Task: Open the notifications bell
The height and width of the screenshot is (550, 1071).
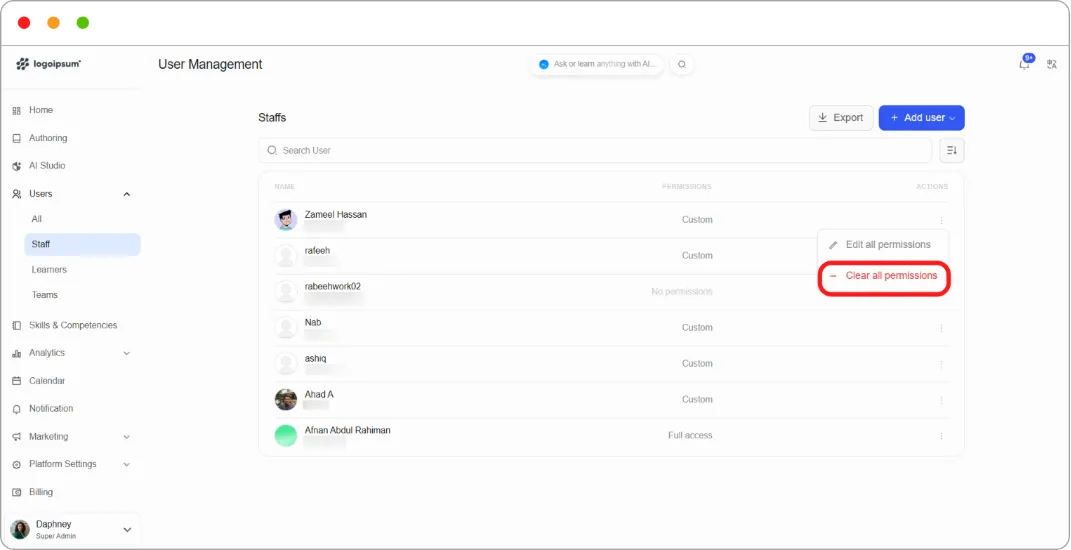Action: (1024, 64)
